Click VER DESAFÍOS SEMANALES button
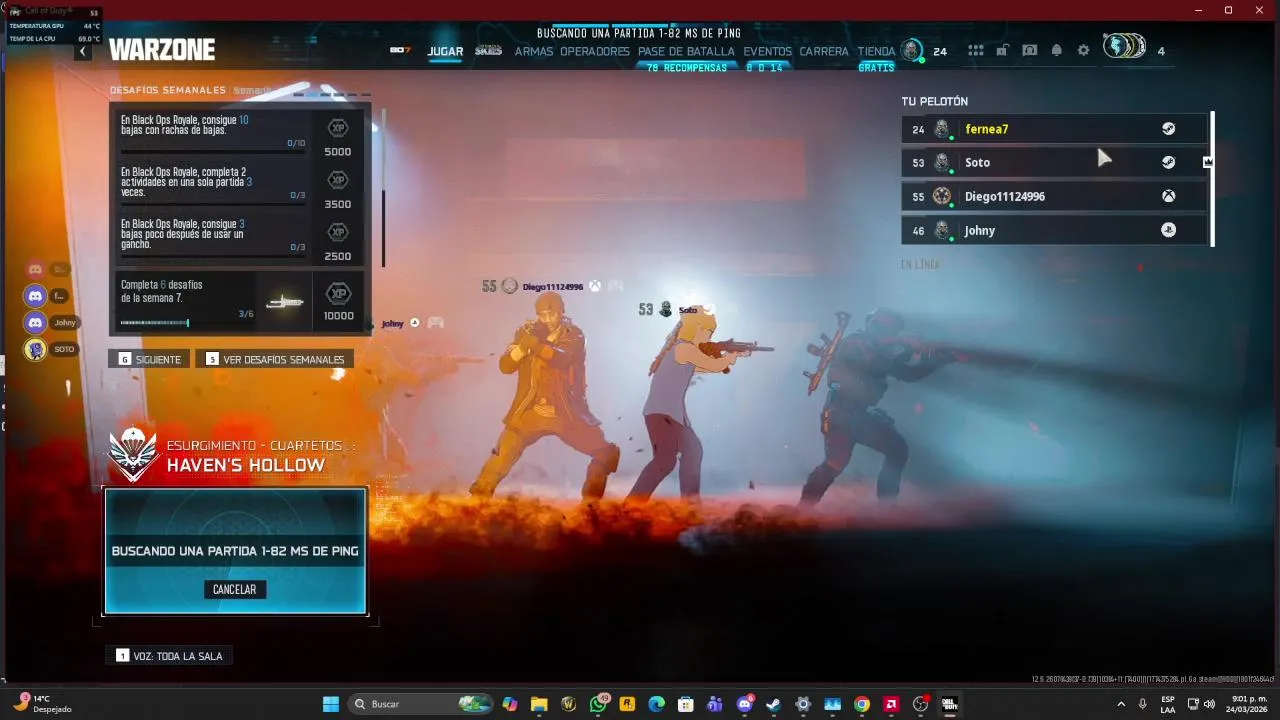This screenshot has height=720, width=1280. pyautogui.click(x=274, y=359)
